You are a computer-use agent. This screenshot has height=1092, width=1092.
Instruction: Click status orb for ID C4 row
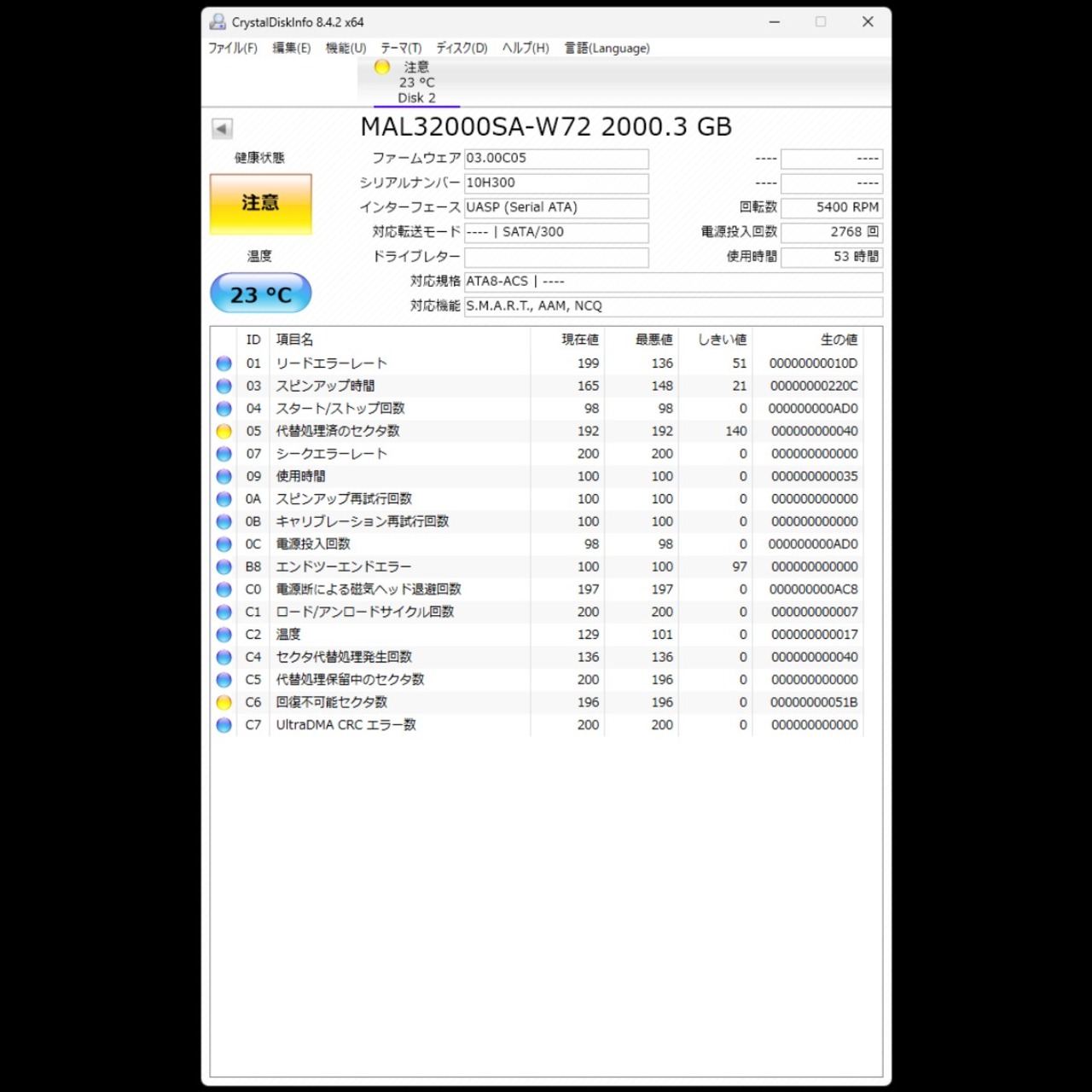(x=224, y=657)
